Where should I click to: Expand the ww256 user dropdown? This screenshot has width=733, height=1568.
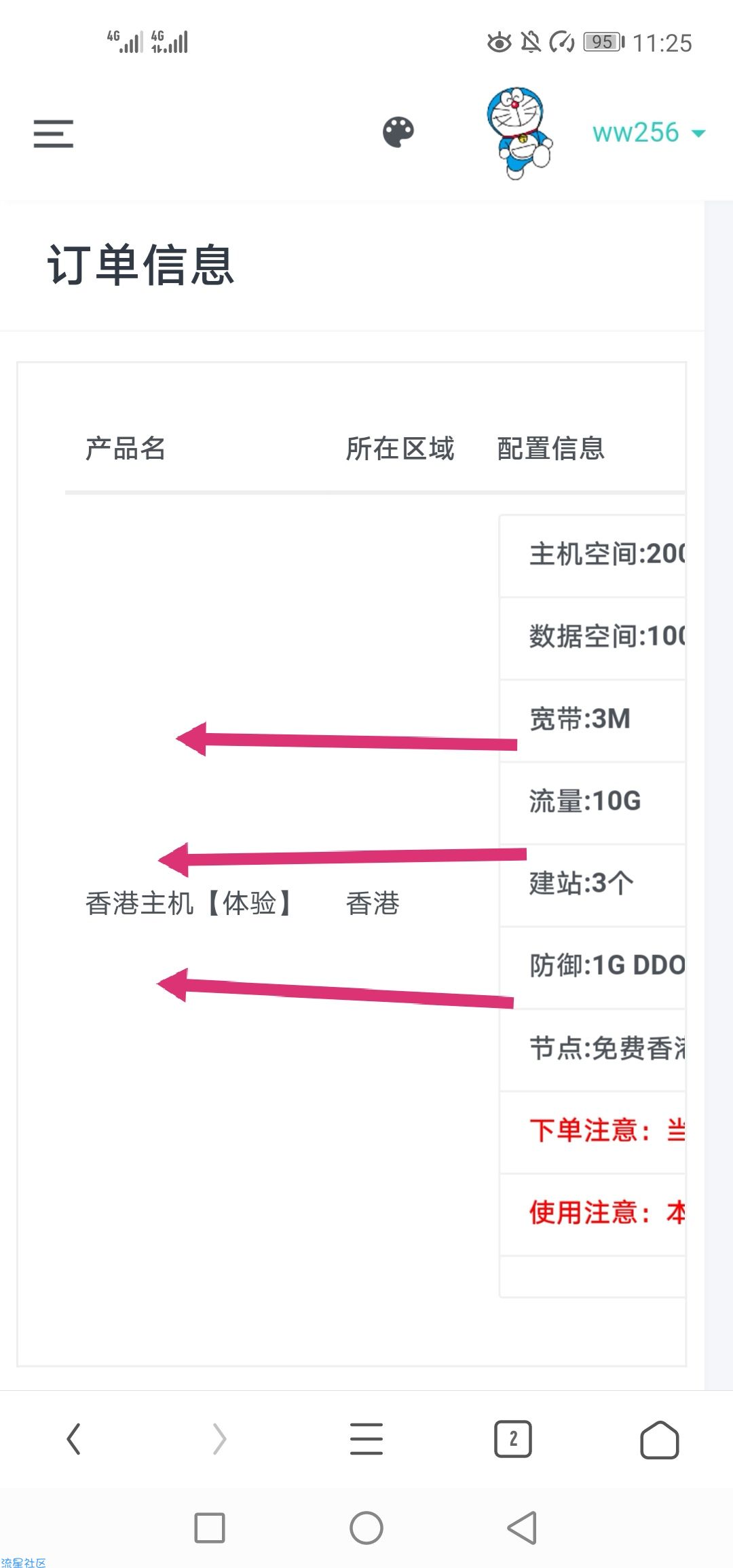coord(649,132)
